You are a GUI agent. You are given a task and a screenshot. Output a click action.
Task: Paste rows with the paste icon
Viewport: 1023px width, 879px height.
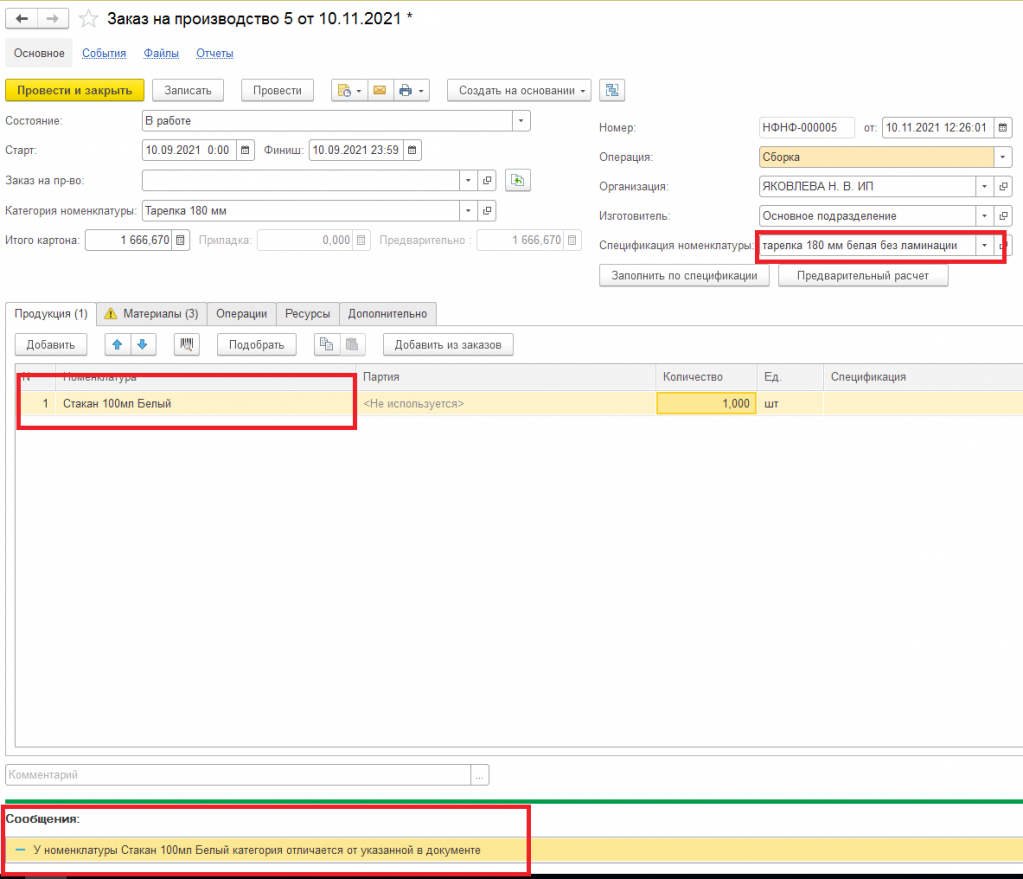click(352, 345)
